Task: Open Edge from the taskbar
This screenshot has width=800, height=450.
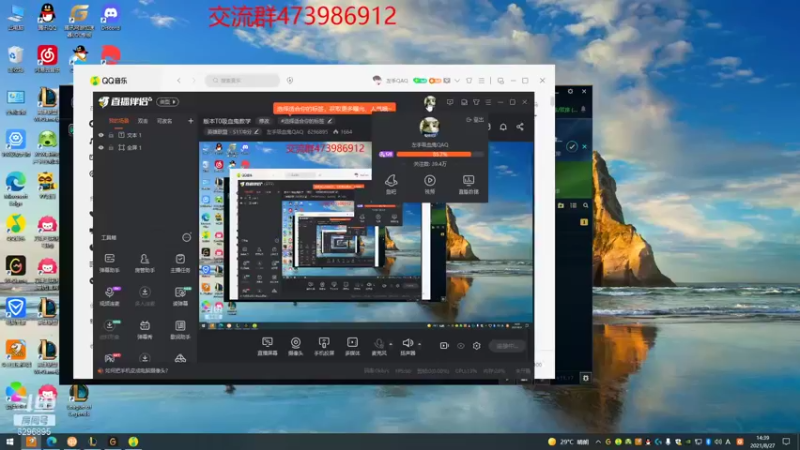Action: pyautogui.click(x=52, y=441)
